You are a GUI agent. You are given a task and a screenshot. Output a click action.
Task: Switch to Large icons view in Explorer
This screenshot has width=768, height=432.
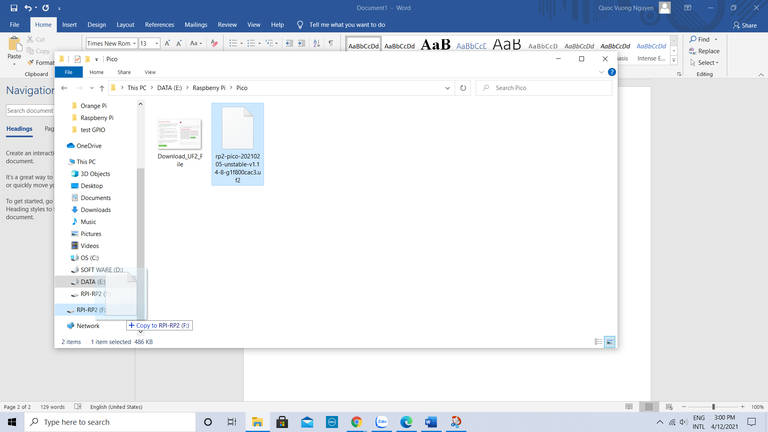(610, 342)
